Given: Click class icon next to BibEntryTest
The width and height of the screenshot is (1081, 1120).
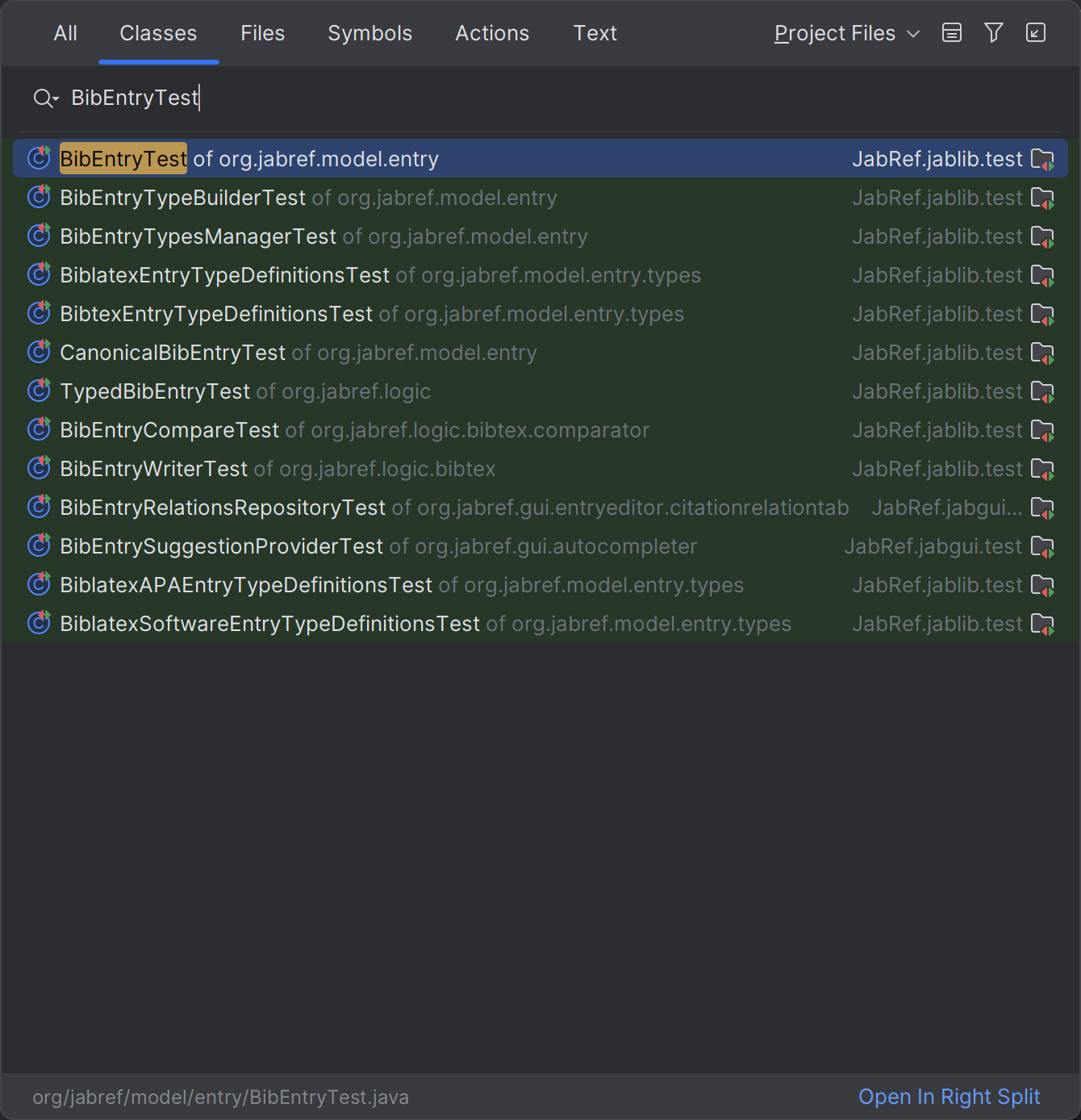Looking at the screenshot, I should pos(39,158).
